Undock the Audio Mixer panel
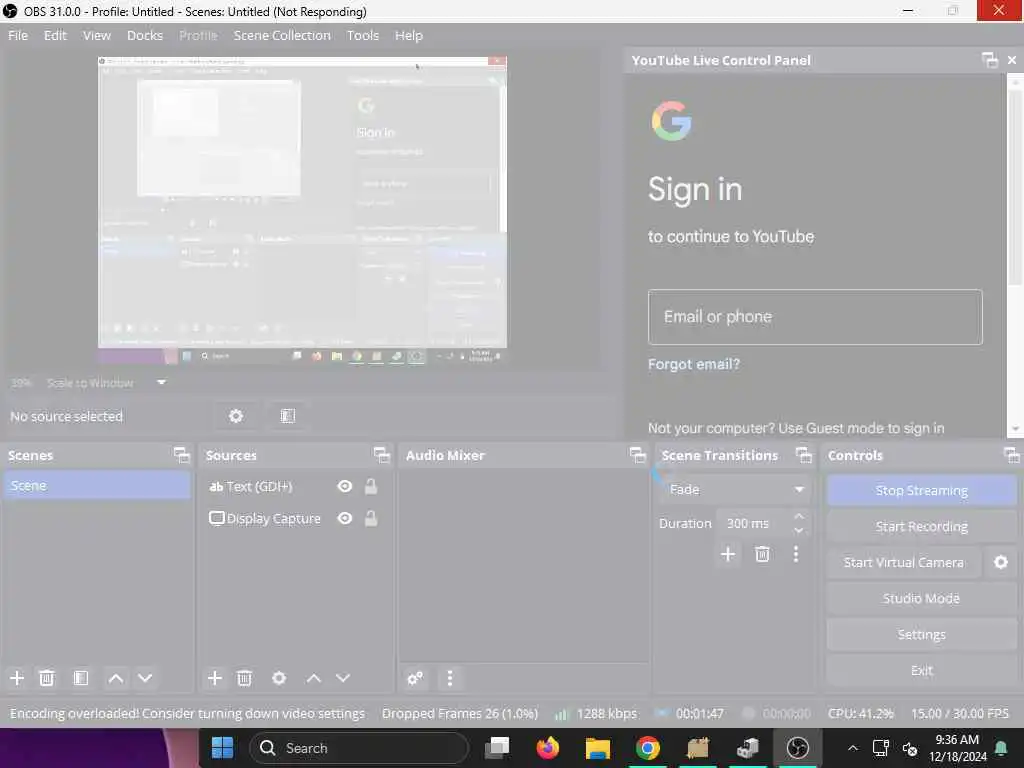Screen dimensions: 1024x768 637,455
